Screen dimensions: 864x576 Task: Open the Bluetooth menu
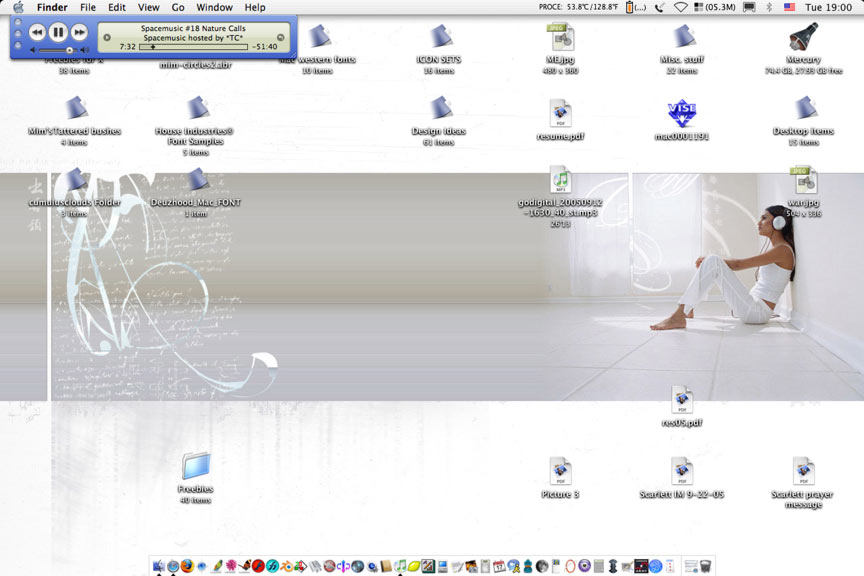pos(769,7)
